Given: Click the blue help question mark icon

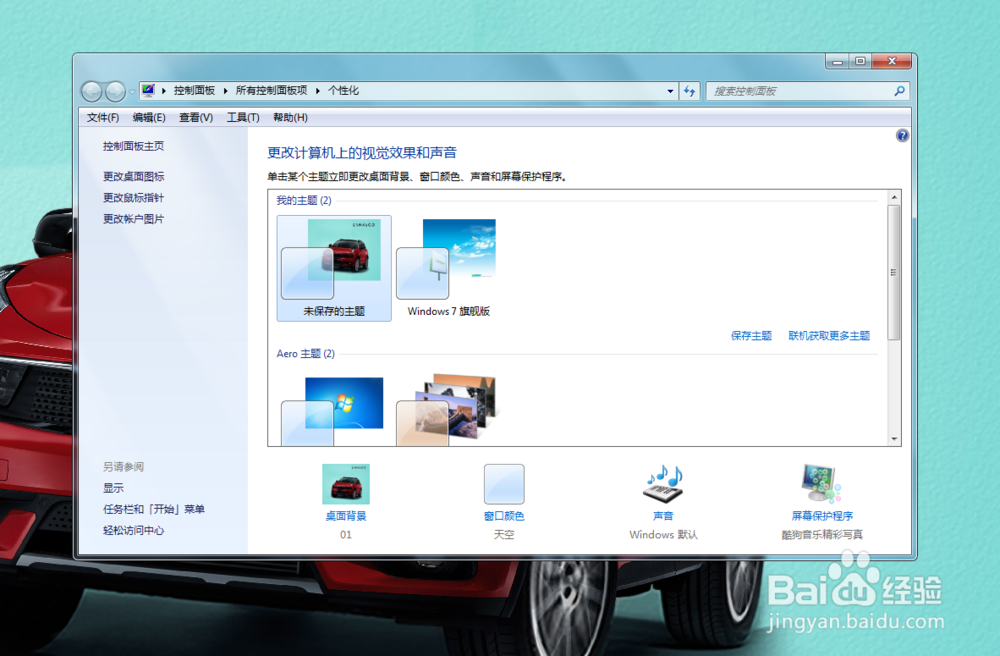Looking at the screenshot, I should click(x=902, y=135).
